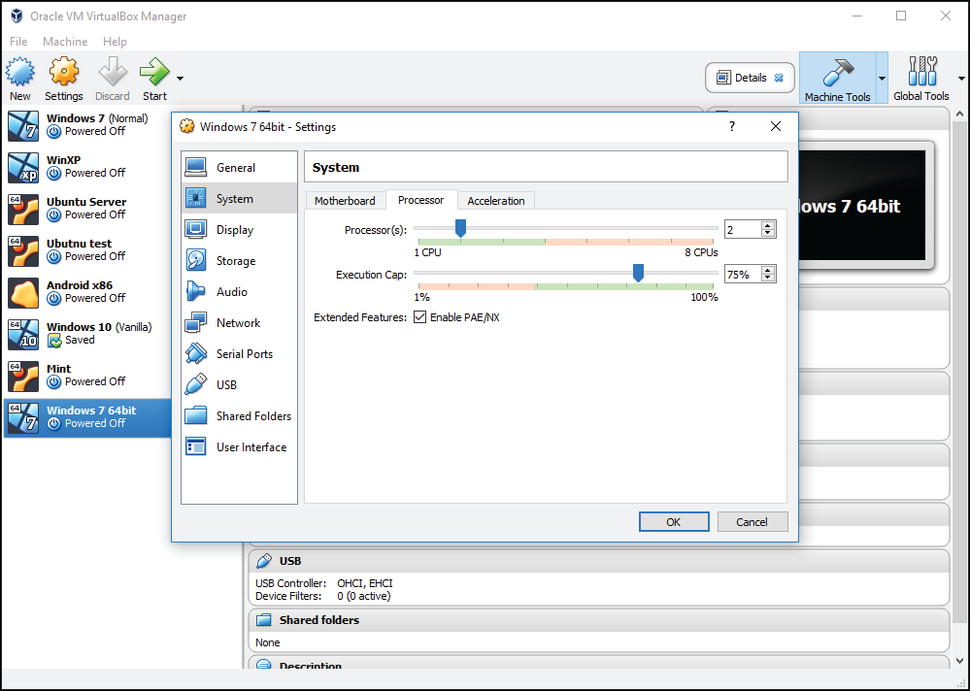Select the Audio settings category
Viewport: 970px width, 691px height.
tap(232, 291)
